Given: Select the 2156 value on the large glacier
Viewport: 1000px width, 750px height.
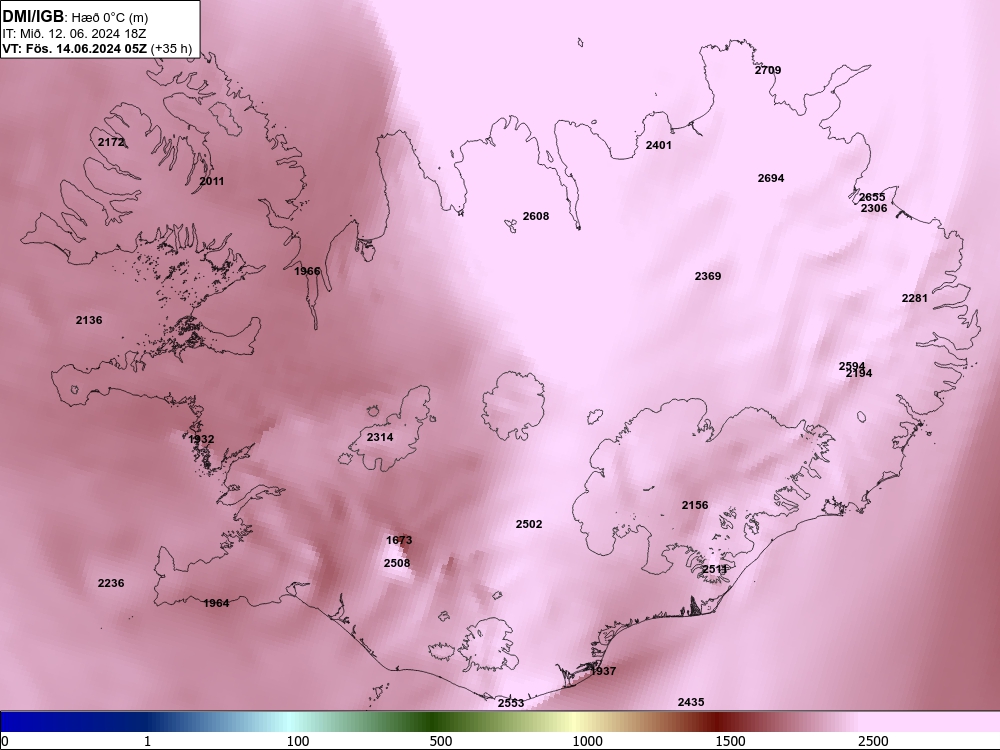Looking at the screenshot, I should pyautogui.click(x=695, y=505).
